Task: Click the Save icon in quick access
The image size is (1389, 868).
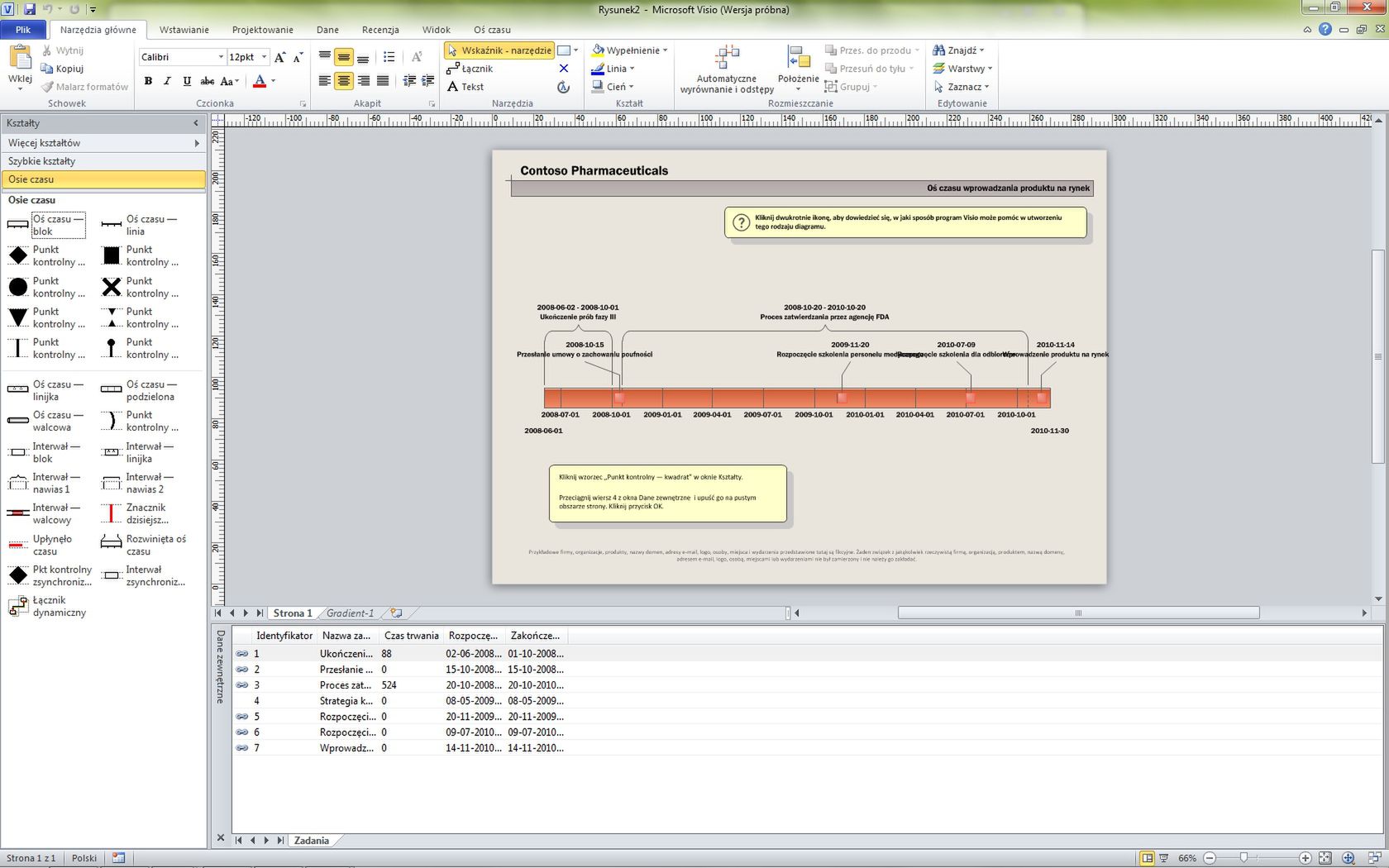Action: pyautogui.click(x=30, y=9)
